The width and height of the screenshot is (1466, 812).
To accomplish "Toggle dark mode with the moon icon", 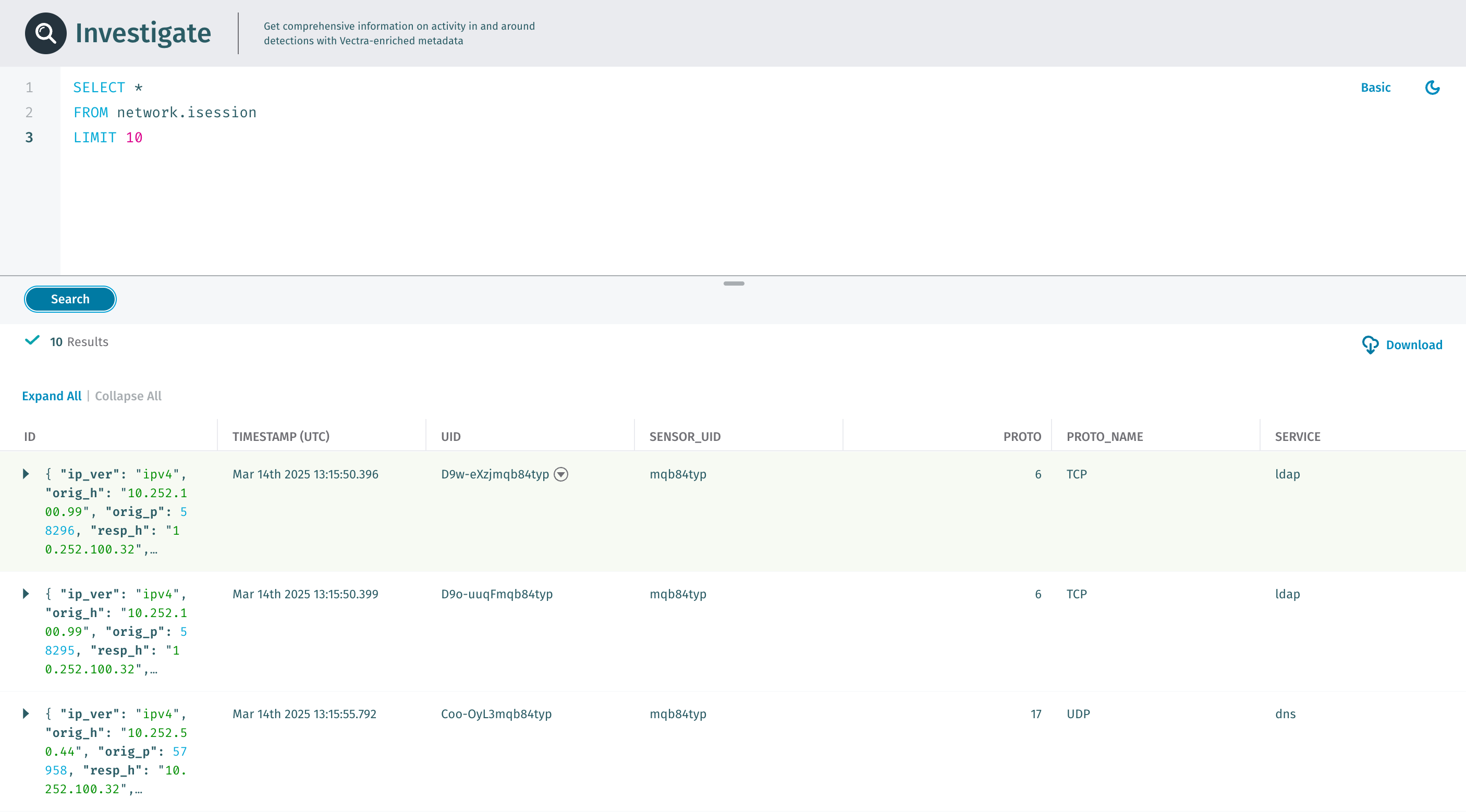I will pyautogui.click(x=1433, y=88).
